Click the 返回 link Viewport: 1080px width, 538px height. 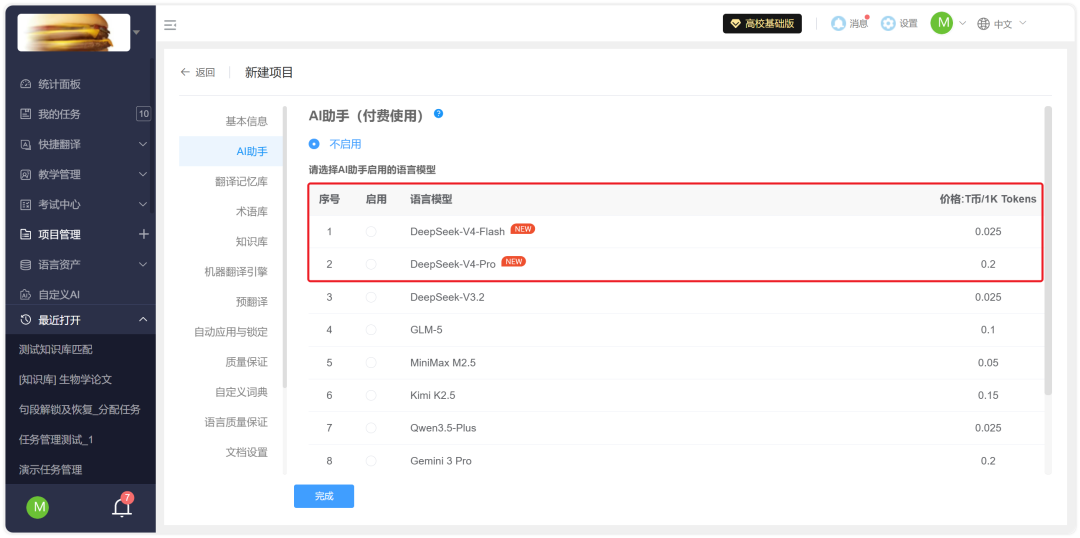coord(205,72)
